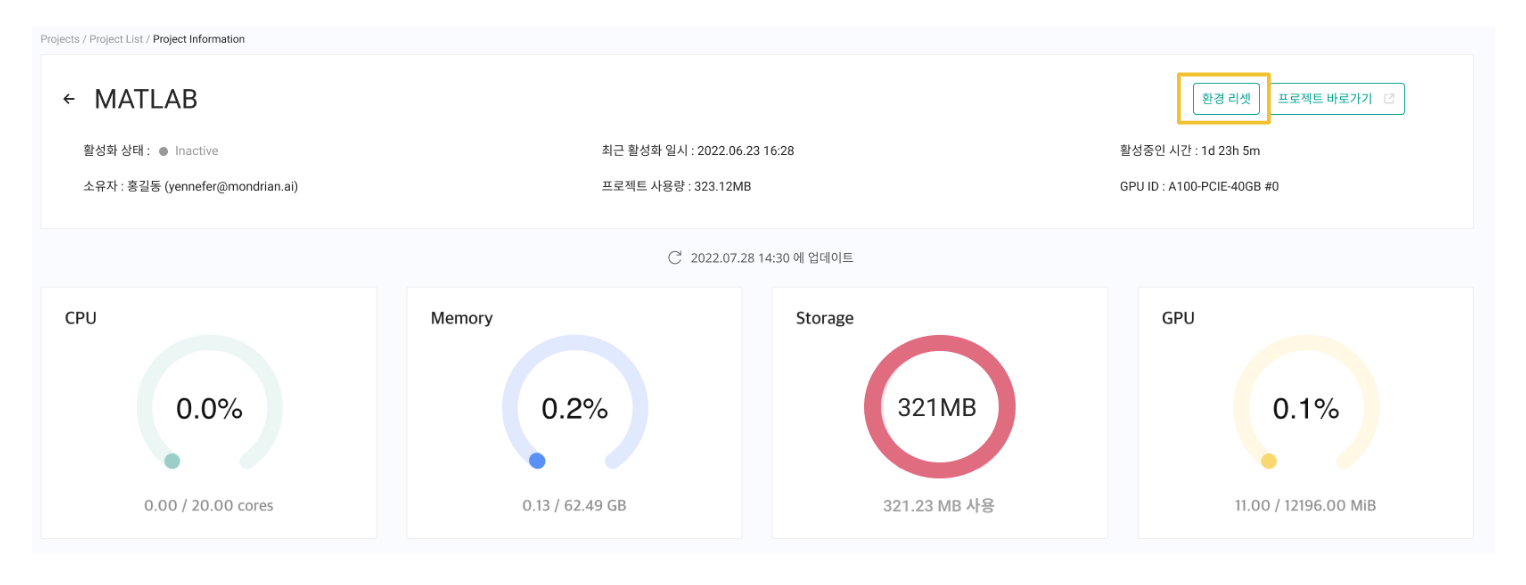Image resolution: width=1526 pixels, height=585 pixels.
Task: Click the gray Inactive status dot
Action: (x=163, y=151)
